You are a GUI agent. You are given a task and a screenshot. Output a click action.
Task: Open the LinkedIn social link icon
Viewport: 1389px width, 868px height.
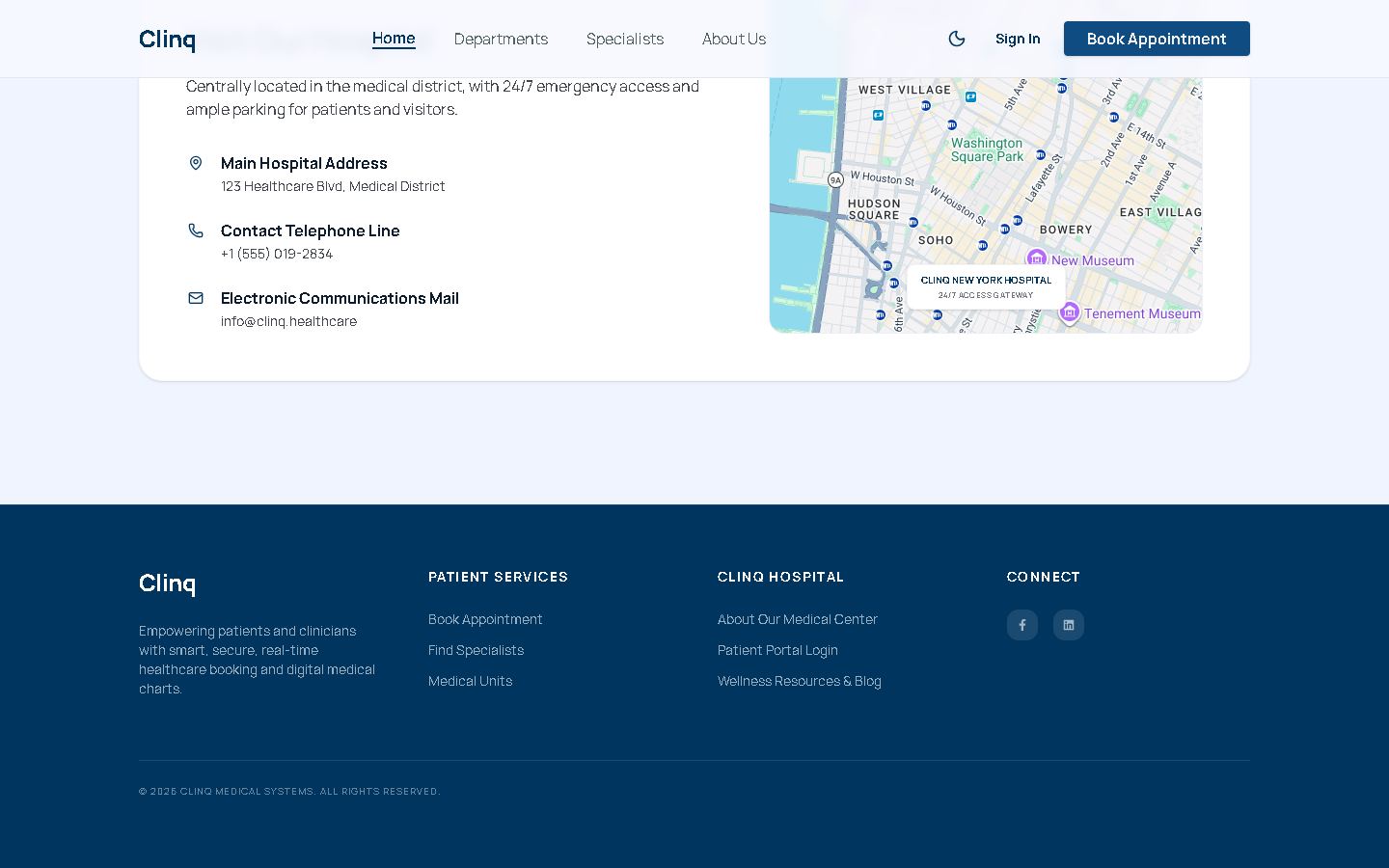[1069, 625]
